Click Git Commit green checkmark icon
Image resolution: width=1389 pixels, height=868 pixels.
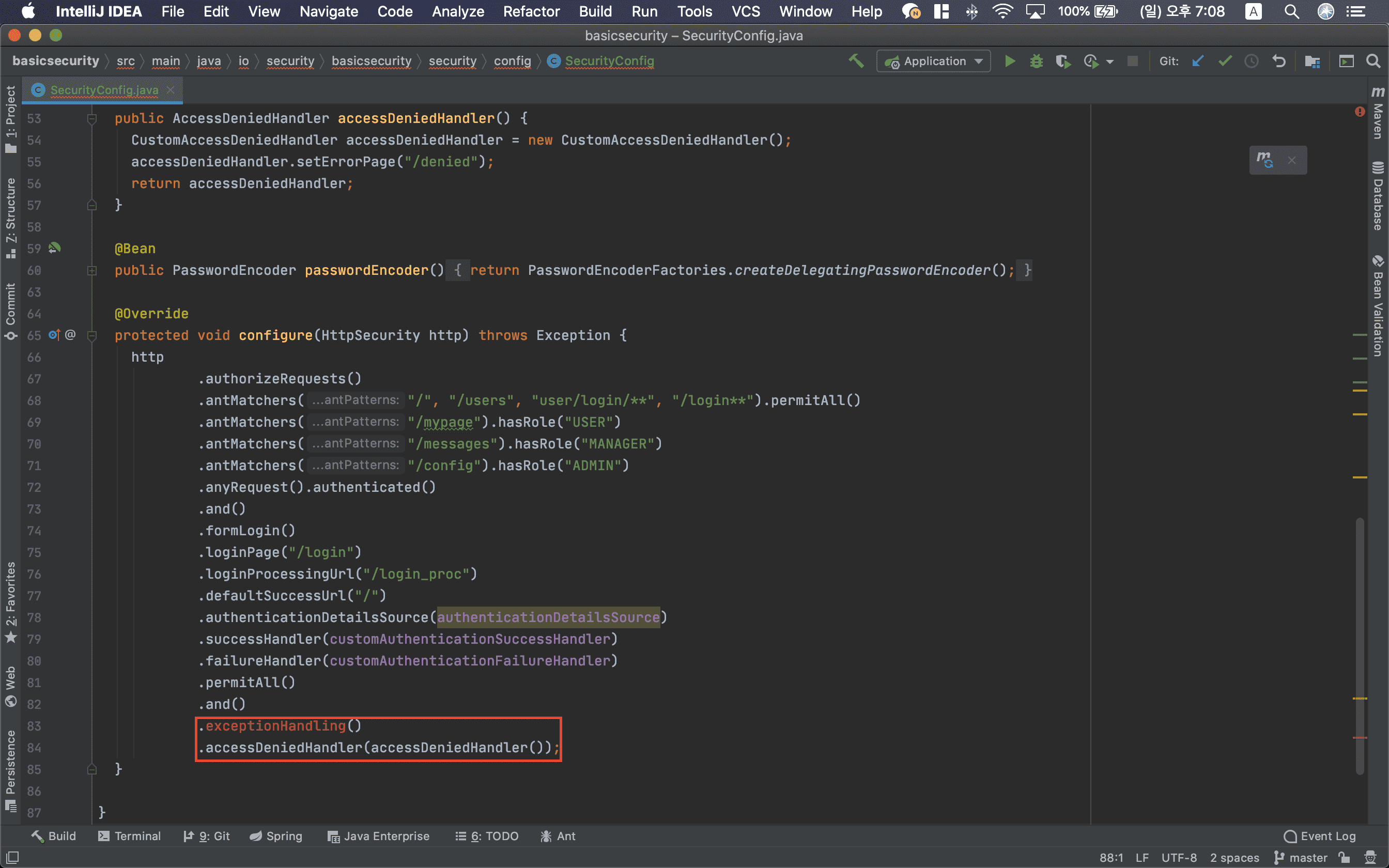(1225, 61)
